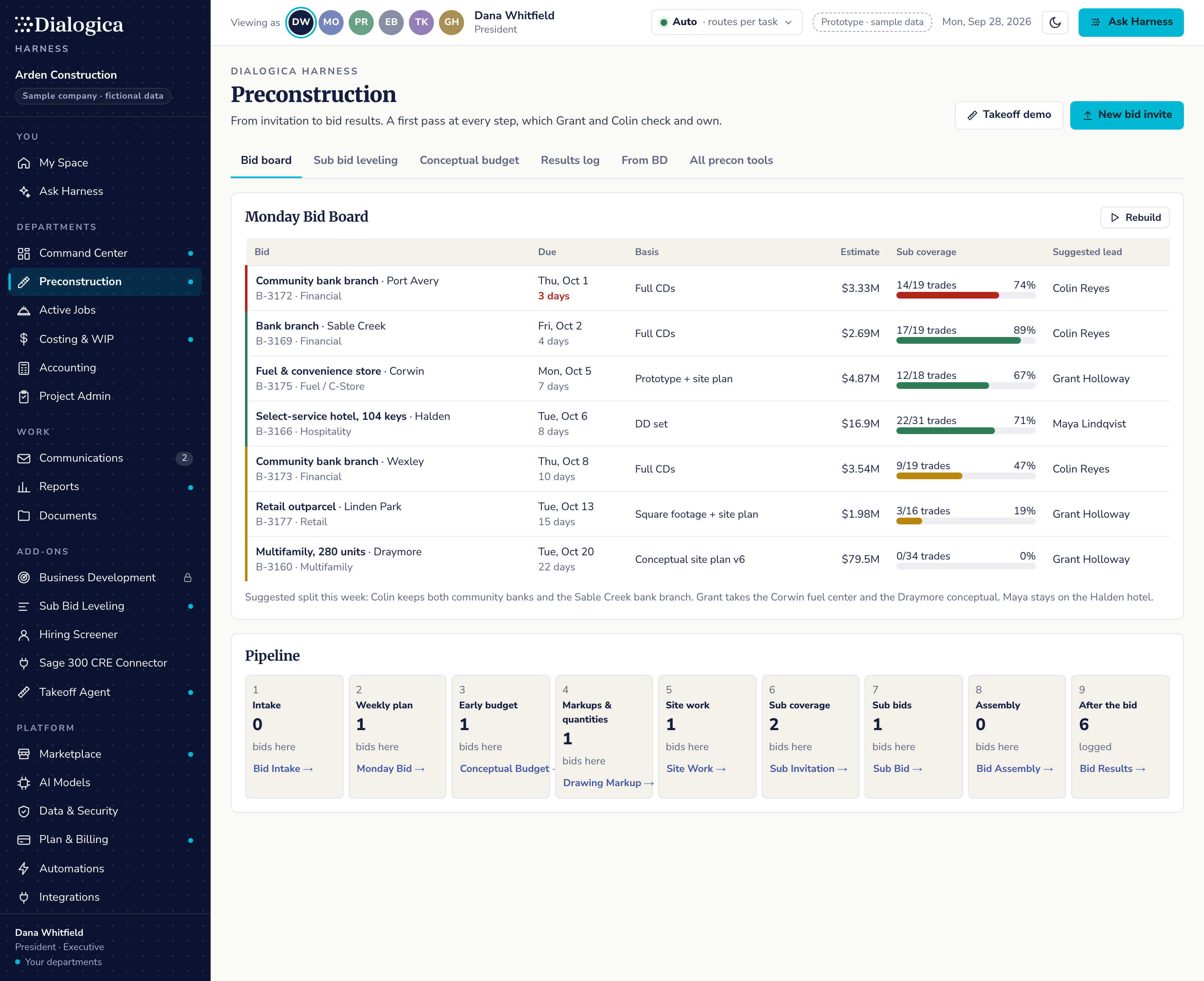Click New bid invite button
1204x981 pixels.
(1126, 115)
